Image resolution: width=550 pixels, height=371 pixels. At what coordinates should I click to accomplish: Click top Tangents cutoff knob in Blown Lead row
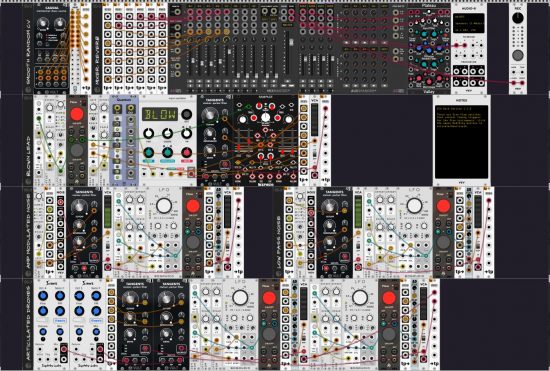[209, 114]
